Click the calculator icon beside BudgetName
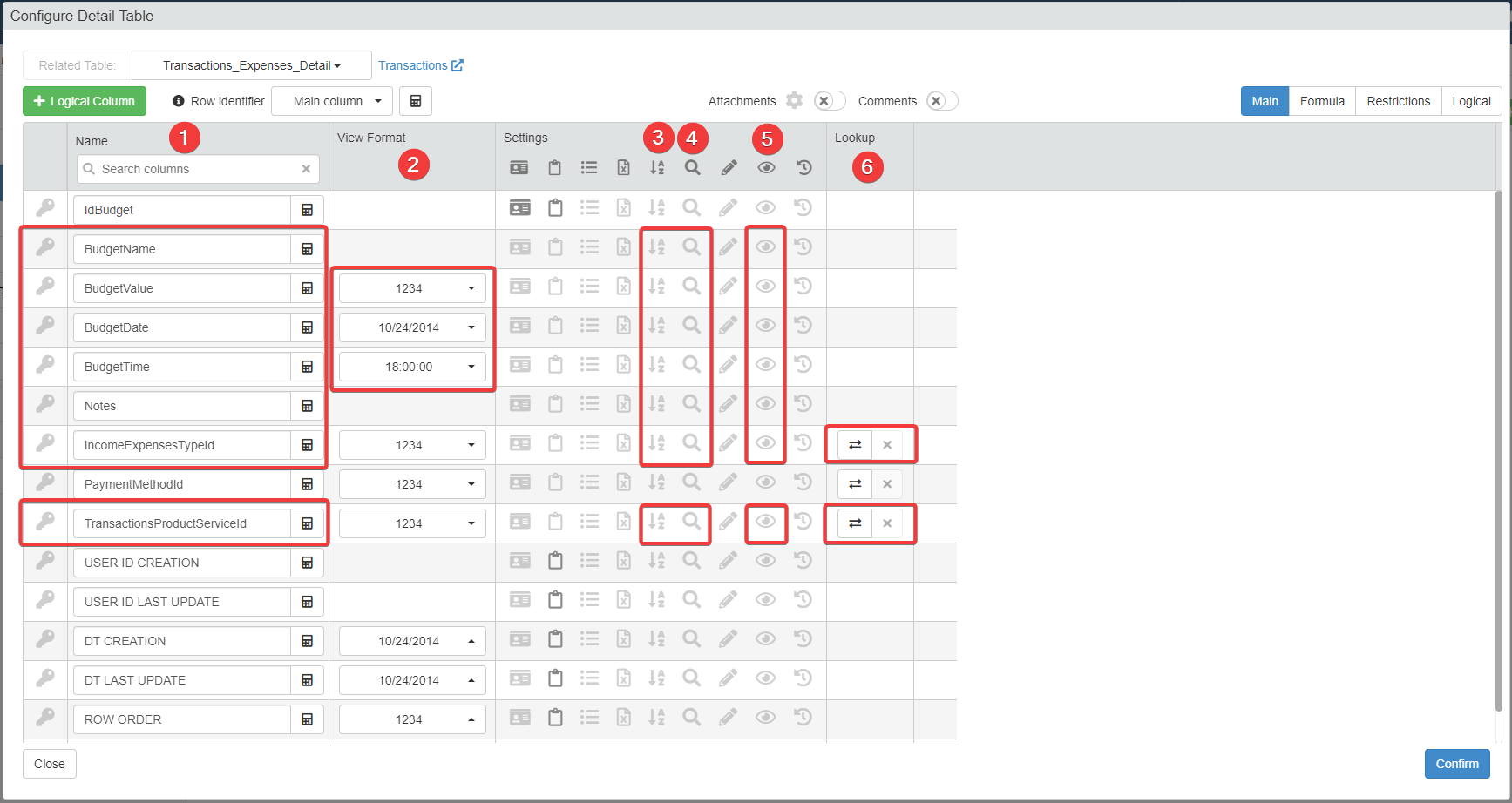Viewport: 1512px width, 803px height. click(307, 249)
